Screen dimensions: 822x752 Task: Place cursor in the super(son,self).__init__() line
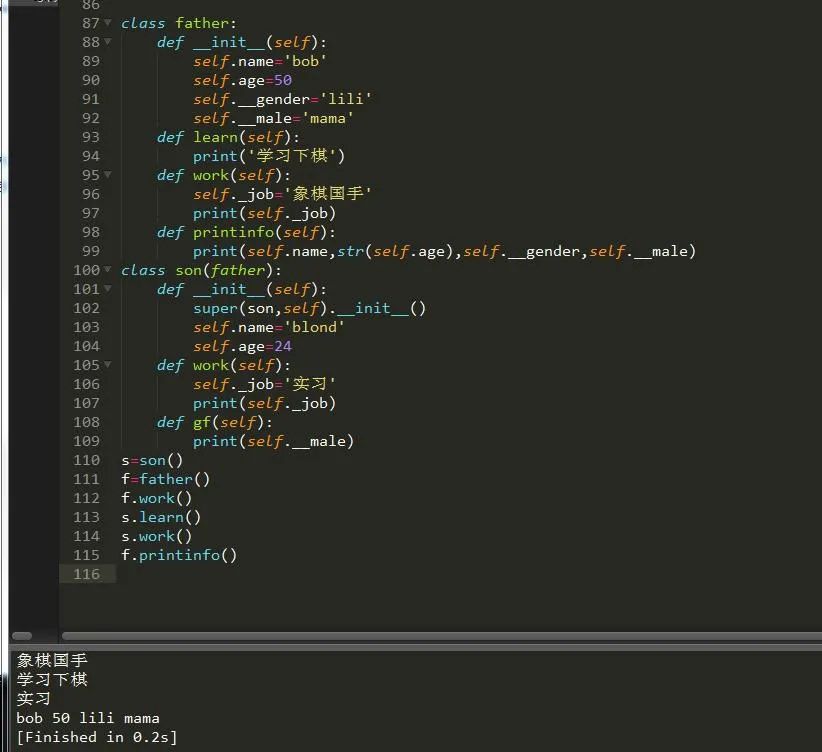click(x=309, y=308)
